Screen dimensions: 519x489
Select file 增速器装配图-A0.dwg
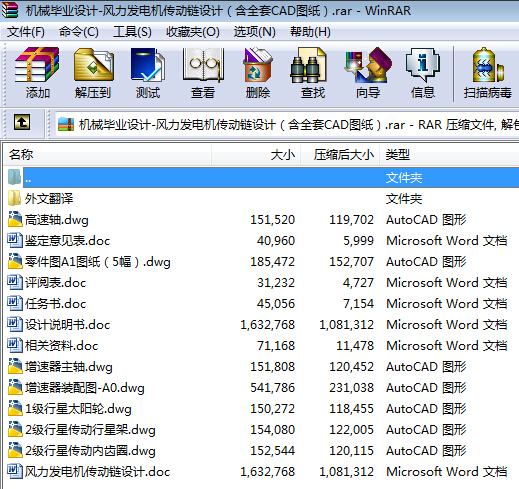pos(85,388)
